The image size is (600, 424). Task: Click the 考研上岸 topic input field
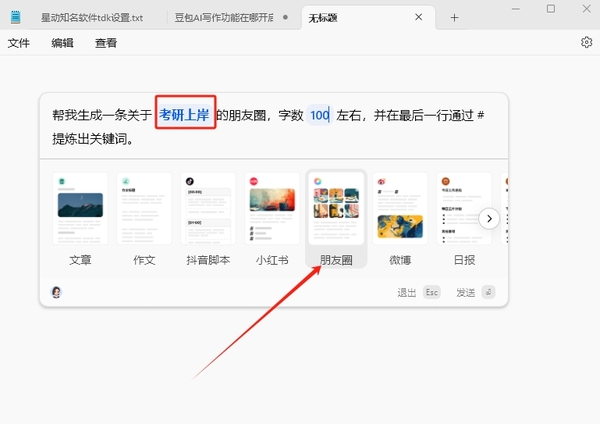[x=184, y=114]
